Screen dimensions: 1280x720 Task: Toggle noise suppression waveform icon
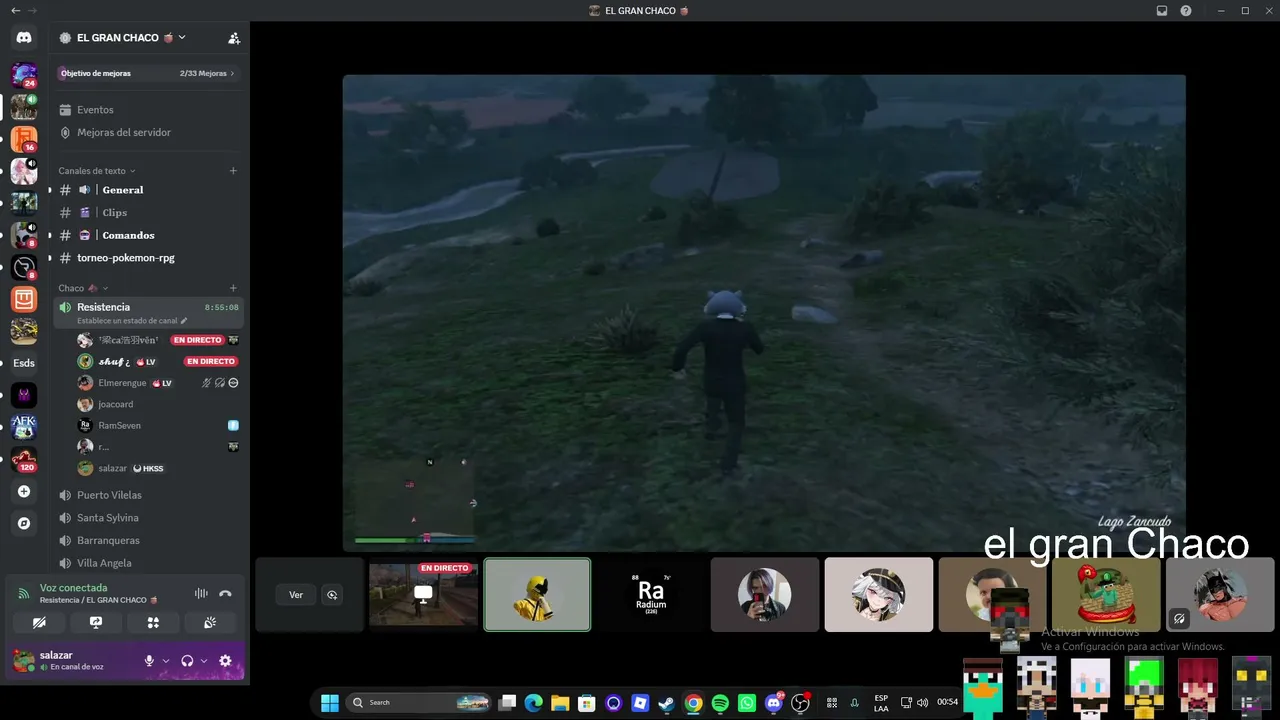click(x=201, y=594)
